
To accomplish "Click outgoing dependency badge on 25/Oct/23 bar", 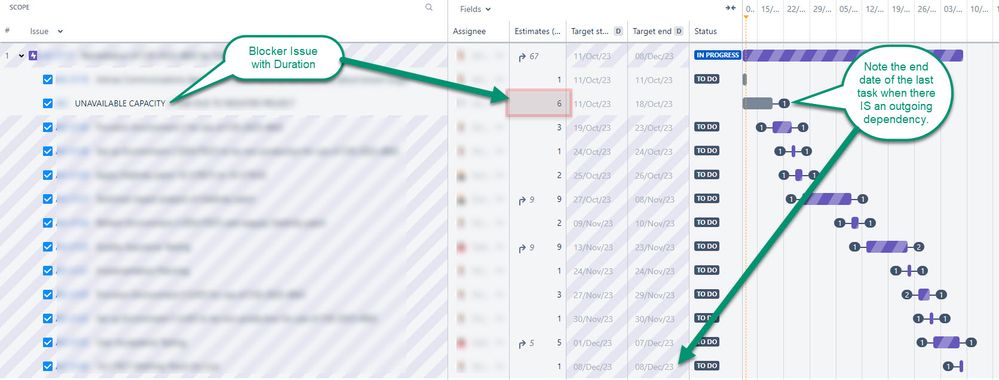I will 814,175.
